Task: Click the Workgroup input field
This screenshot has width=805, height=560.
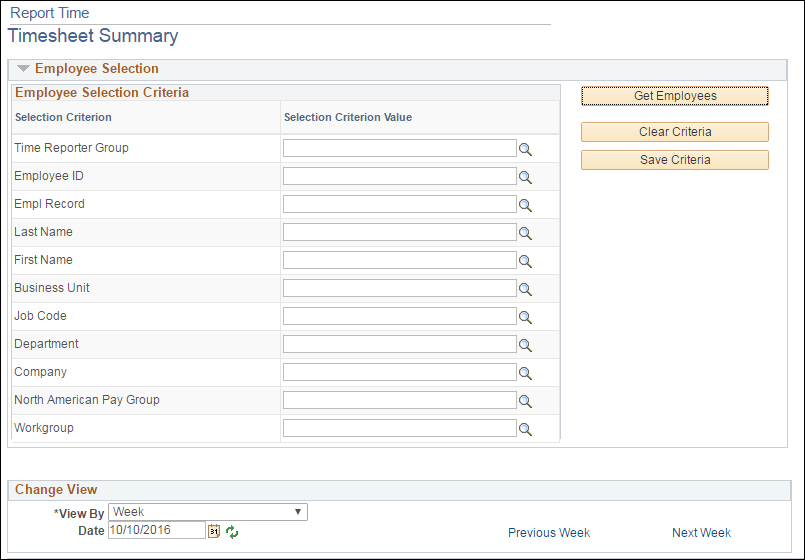Action: 399,428
